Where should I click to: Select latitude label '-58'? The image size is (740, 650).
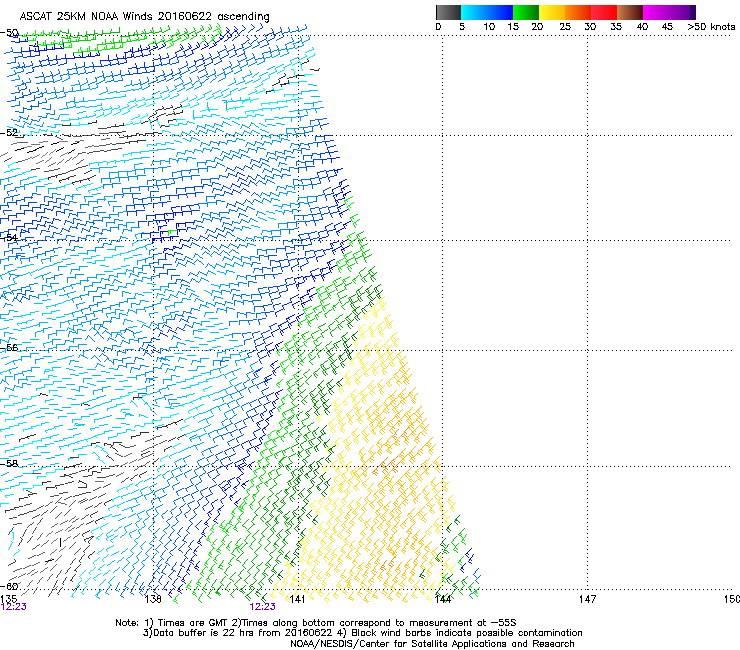pos(9,464)
